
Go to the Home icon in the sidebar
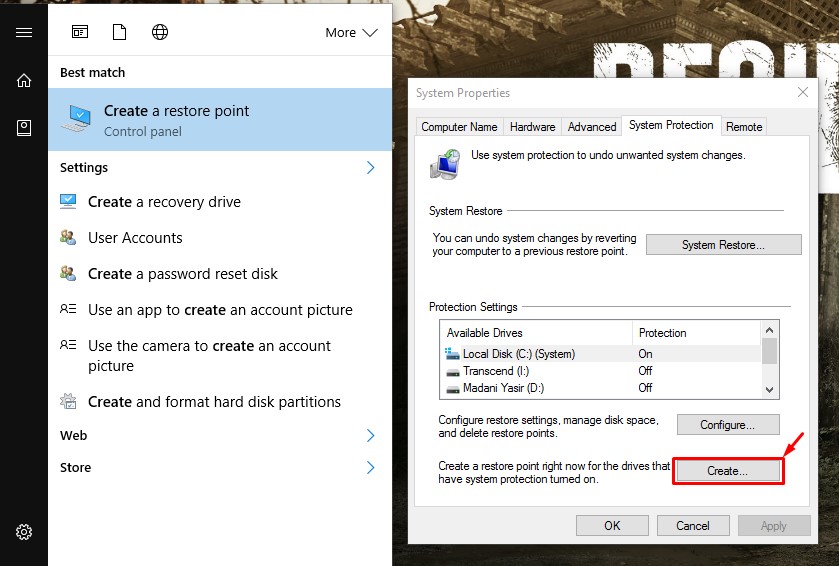(x=24, y=80)
